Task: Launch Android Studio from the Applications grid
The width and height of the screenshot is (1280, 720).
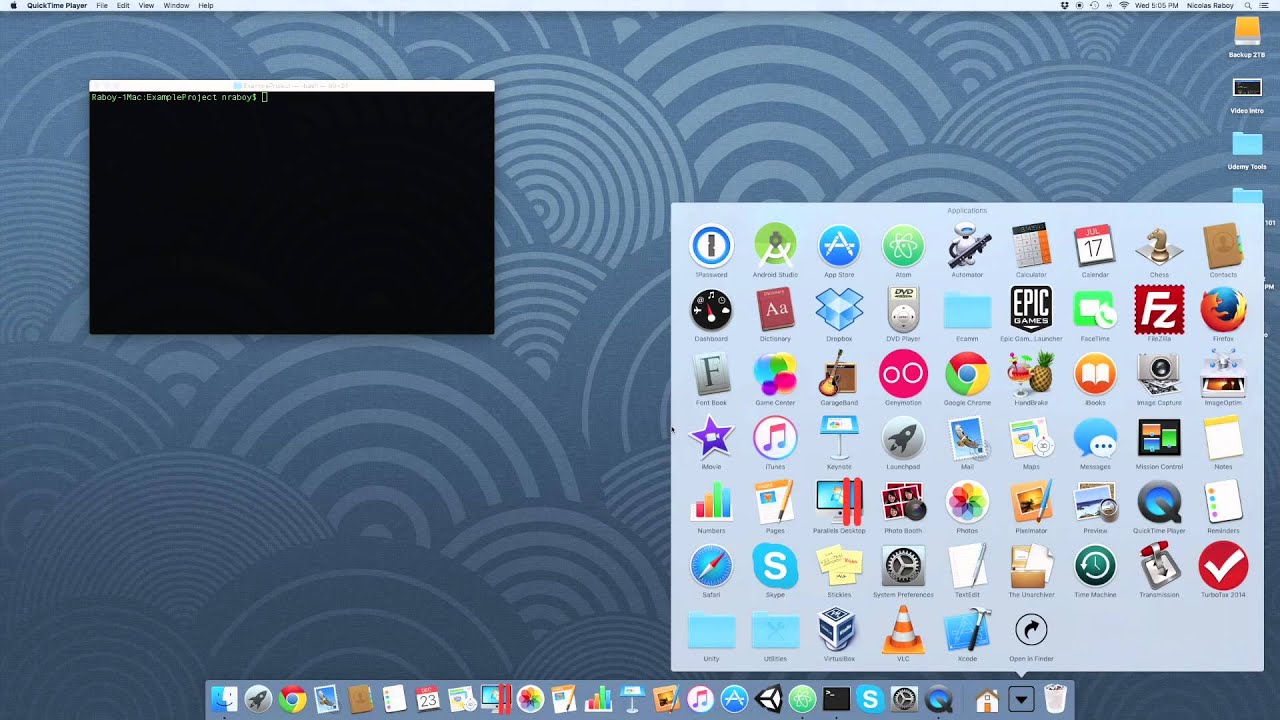Action: point(775,246)
